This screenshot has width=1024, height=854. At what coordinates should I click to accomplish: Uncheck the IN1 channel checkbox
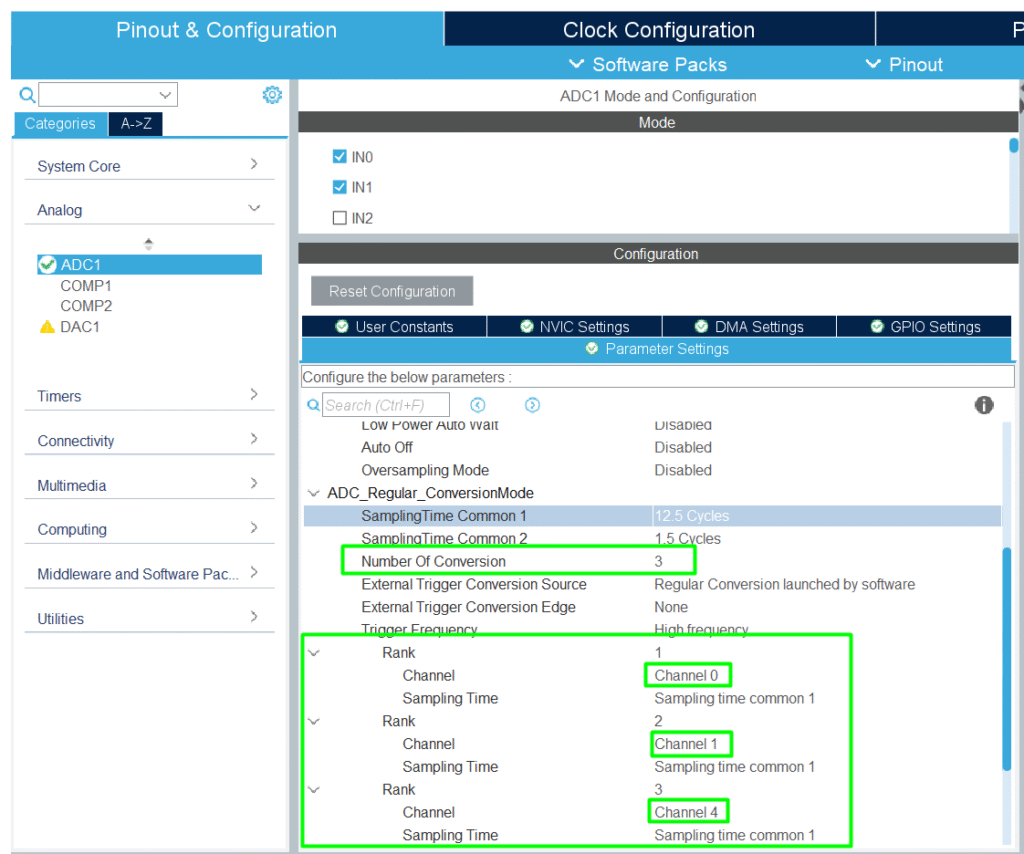[x=339, y=187]
